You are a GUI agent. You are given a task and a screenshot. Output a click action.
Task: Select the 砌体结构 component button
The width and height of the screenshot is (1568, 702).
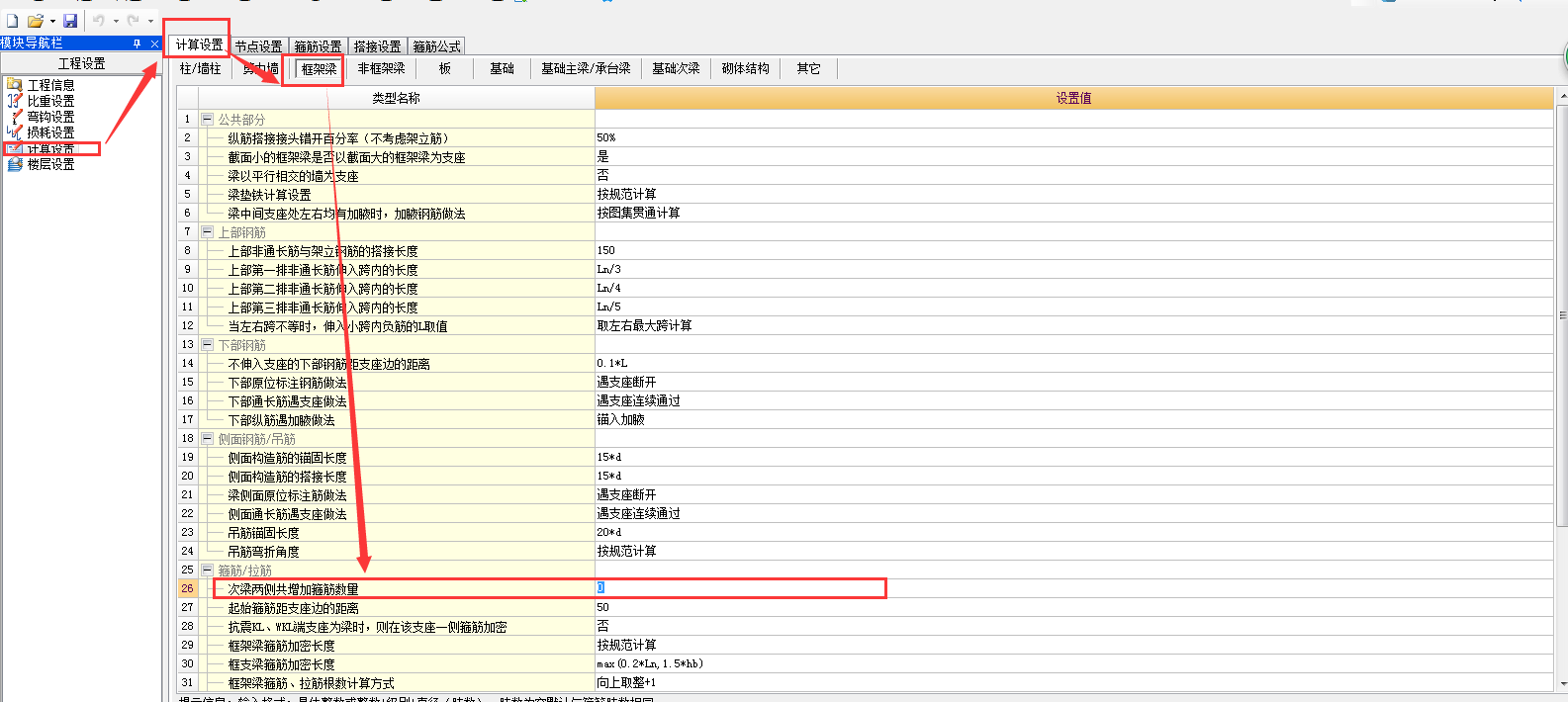click(x=745, y=68)
